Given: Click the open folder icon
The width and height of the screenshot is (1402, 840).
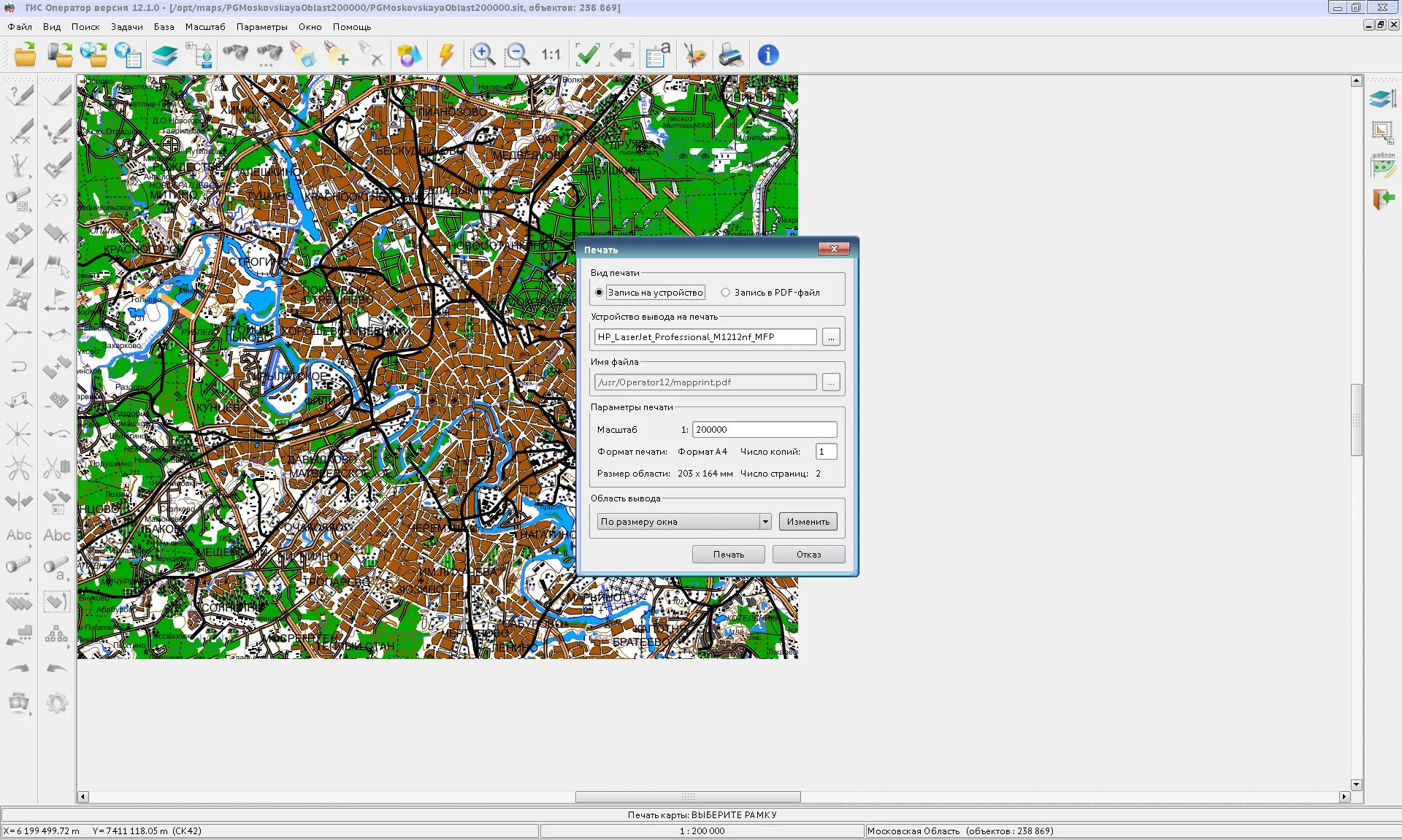Looking at the screenshot, I should pos(25,55).
